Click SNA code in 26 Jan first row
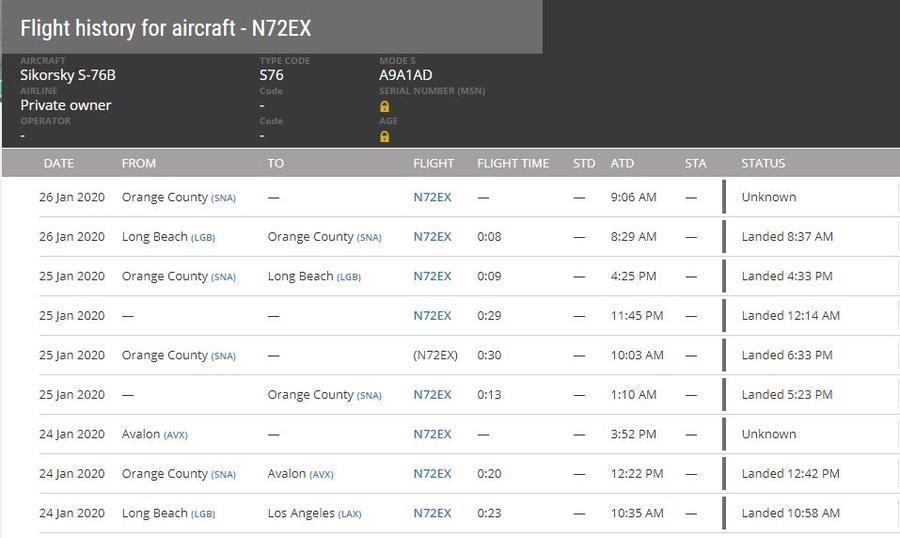 (x=223, y=198)
